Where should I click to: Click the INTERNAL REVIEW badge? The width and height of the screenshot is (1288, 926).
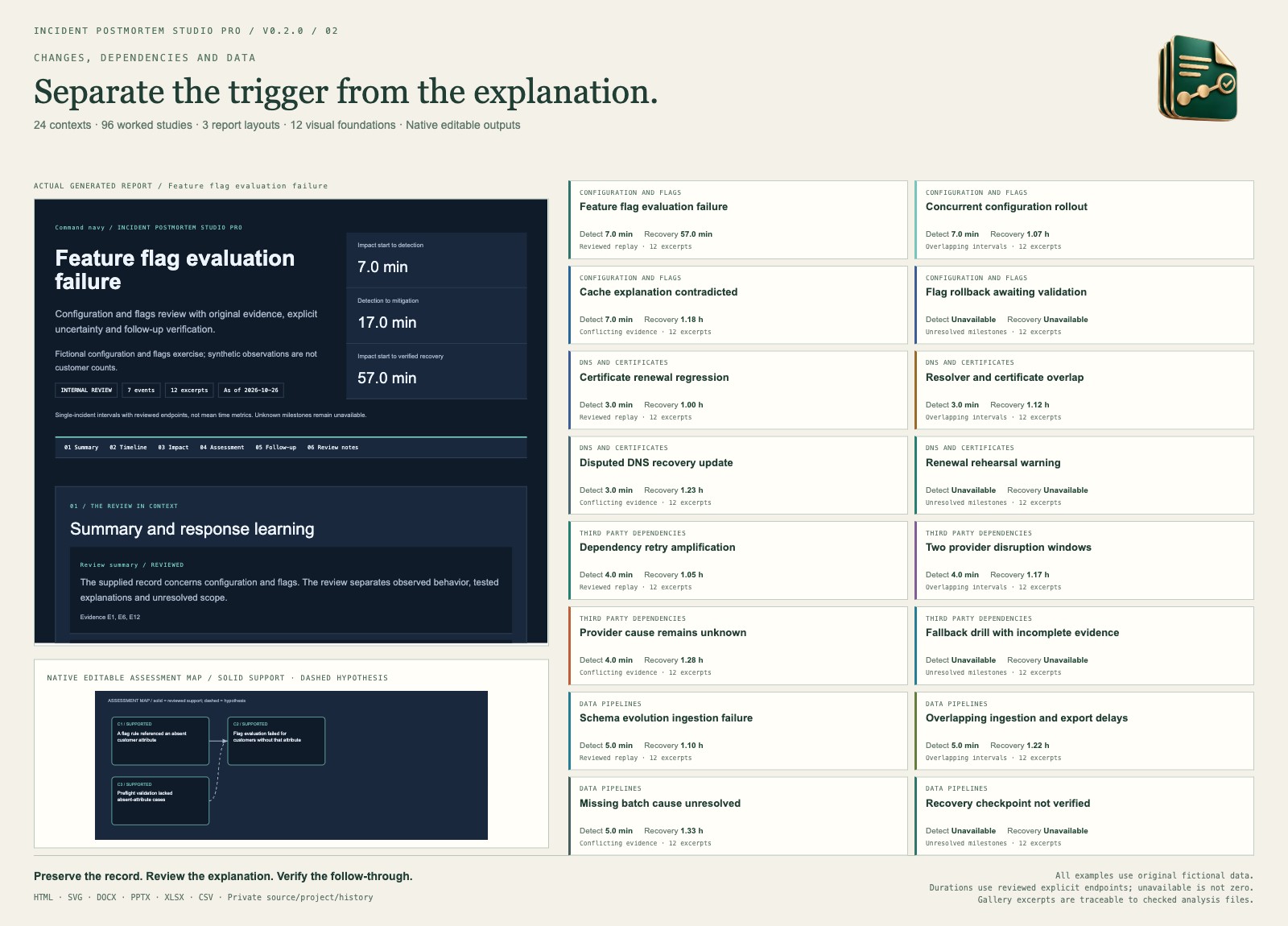[x=86, y=391]
